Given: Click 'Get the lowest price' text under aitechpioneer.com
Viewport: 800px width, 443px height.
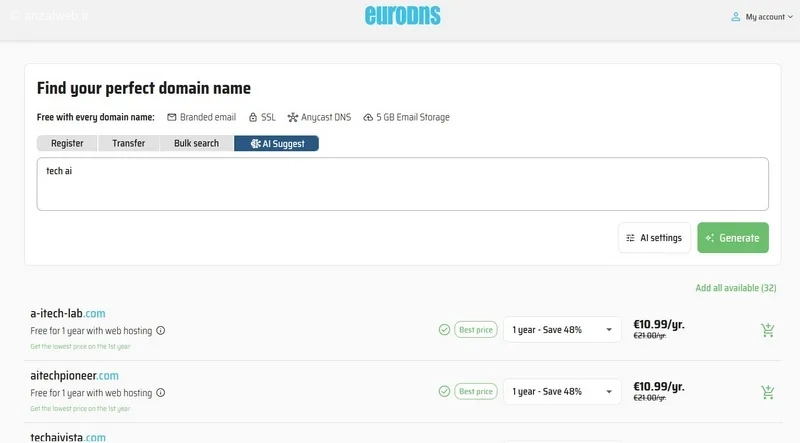Looking at the screenshot, I should (80, 409).
